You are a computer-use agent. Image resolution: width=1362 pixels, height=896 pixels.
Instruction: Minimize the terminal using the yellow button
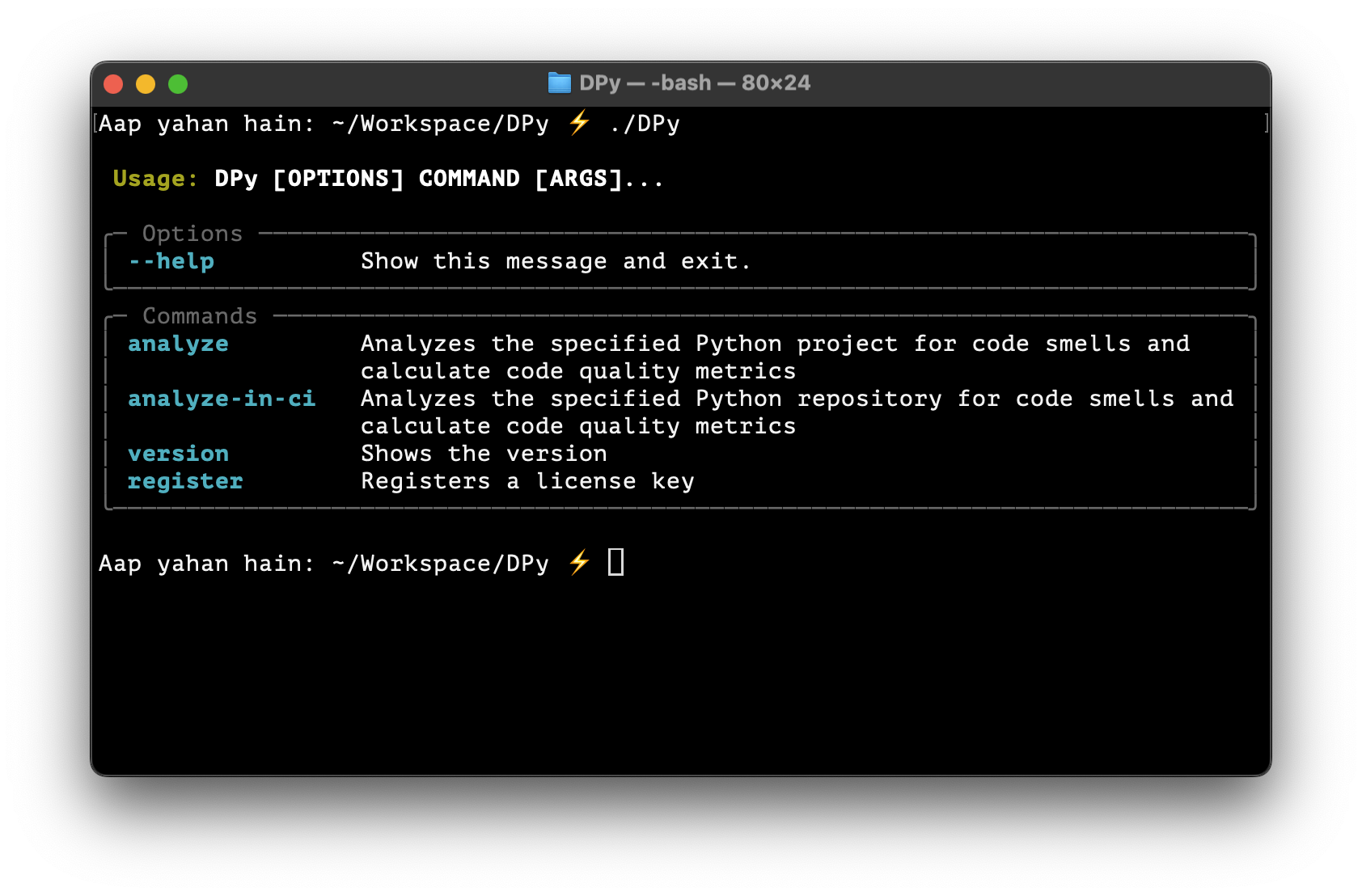(x=146, y=84)
